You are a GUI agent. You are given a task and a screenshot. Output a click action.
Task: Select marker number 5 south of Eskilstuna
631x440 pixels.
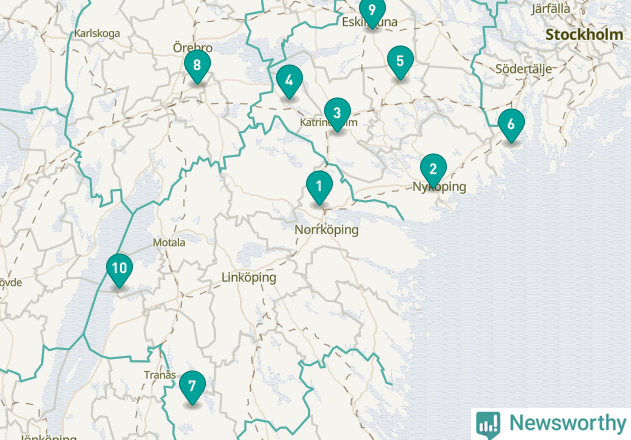click(x=400, y=62)
